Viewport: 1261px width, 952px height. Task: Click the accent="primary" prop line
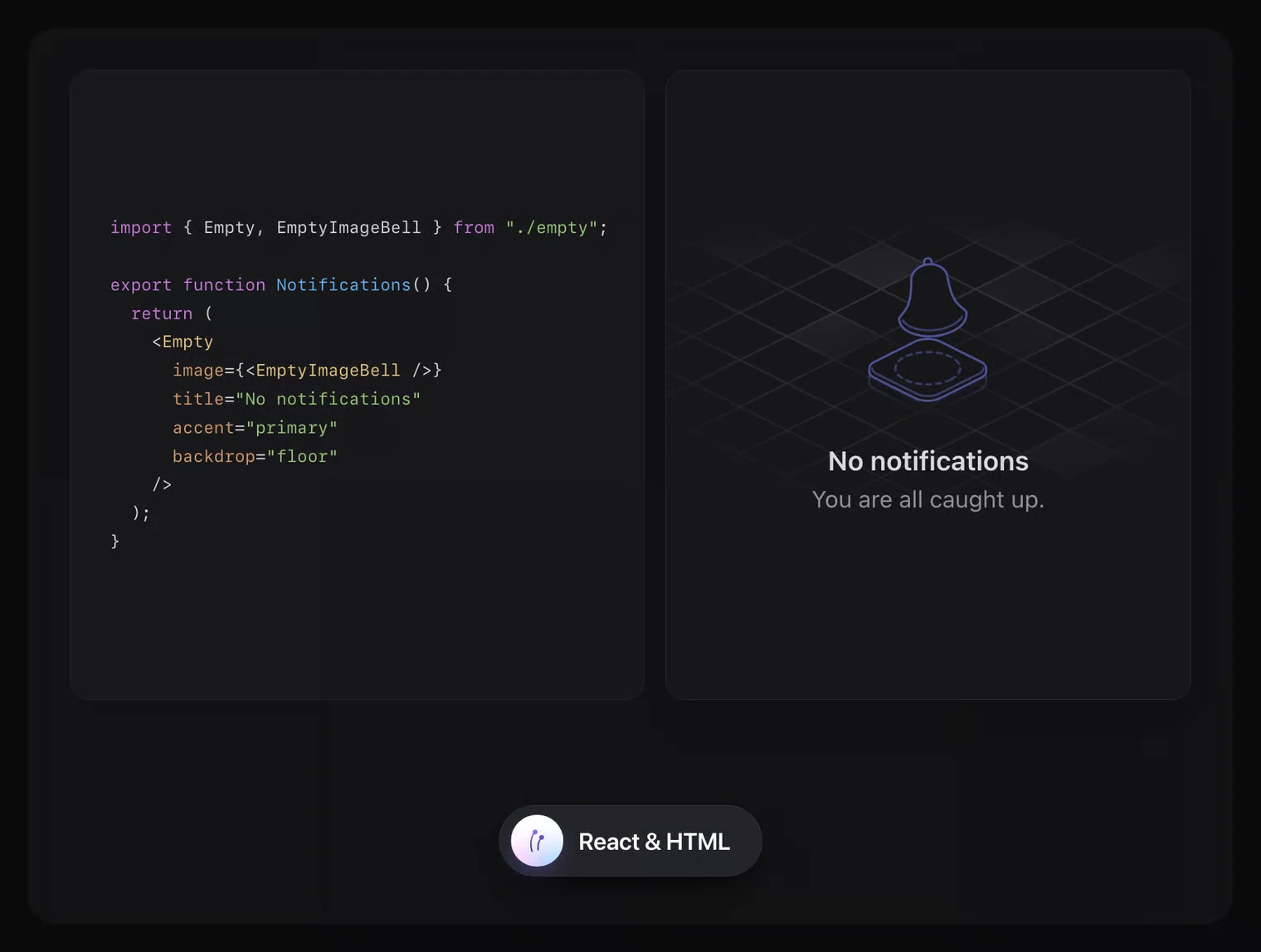(x=255, y=428)
